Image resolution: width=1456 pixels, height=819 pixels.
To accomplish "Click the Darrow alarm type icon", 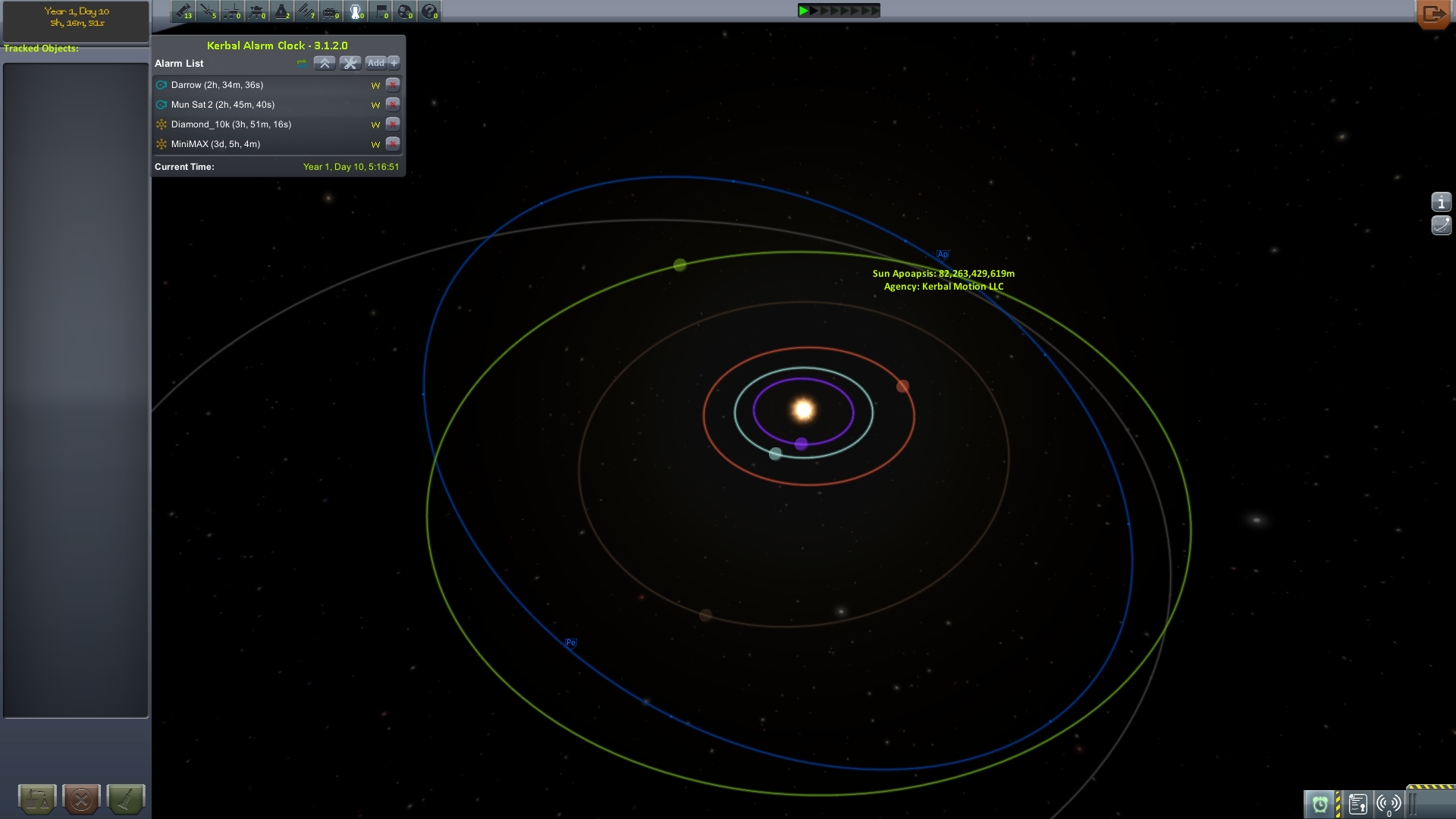I will 162,85.
